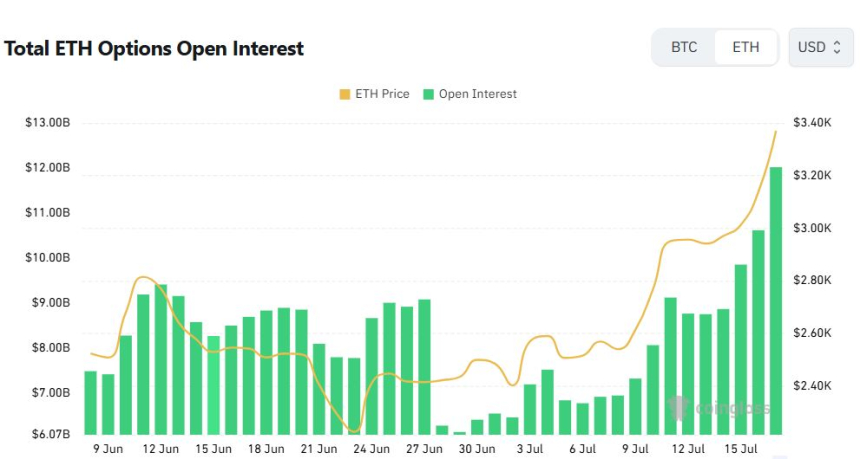860x459 pixels.
Task: Click the Total ETH Options Open Interest title
Action: (x=154, y=48)
